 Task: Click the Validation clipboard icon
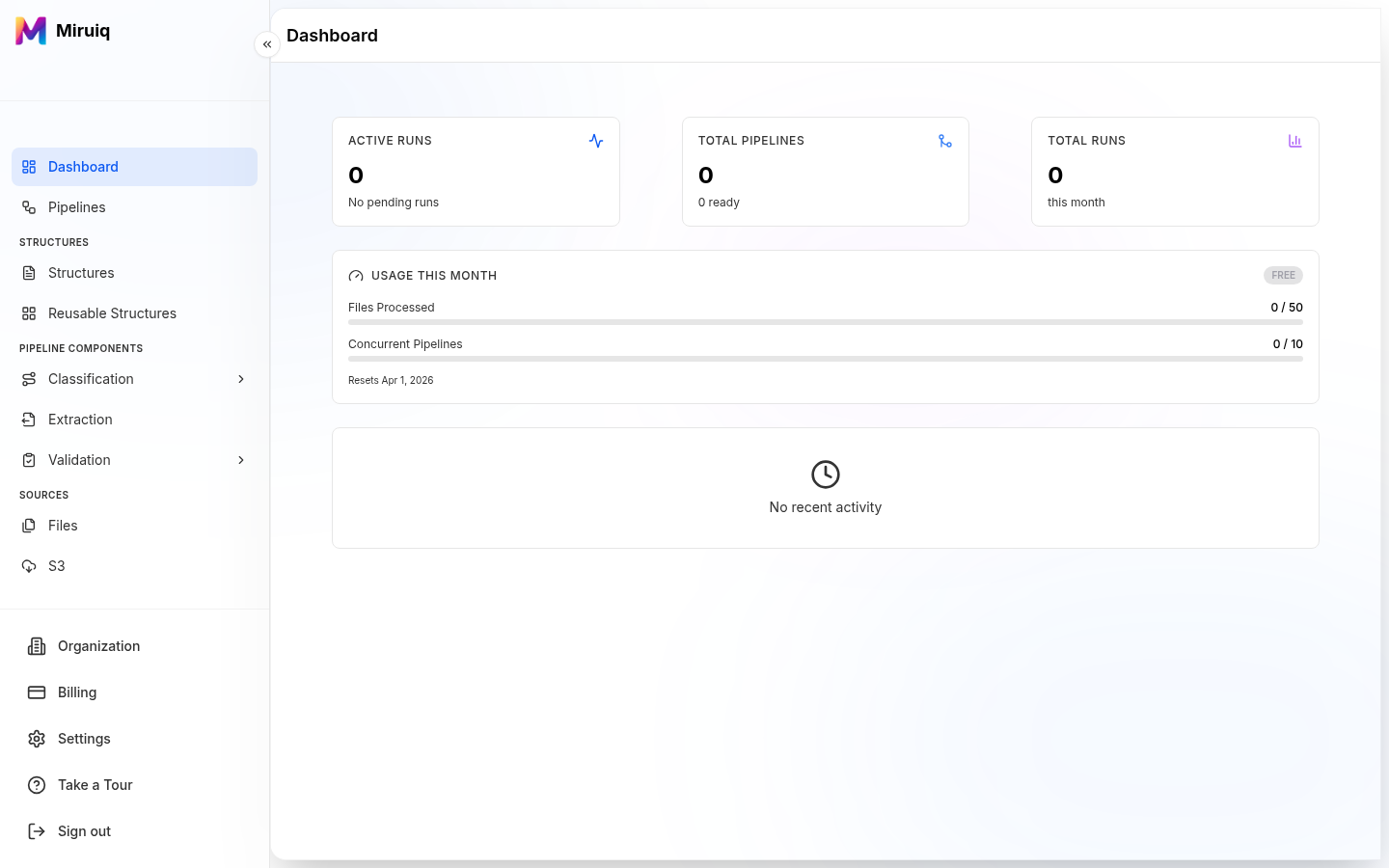(29, 460)
